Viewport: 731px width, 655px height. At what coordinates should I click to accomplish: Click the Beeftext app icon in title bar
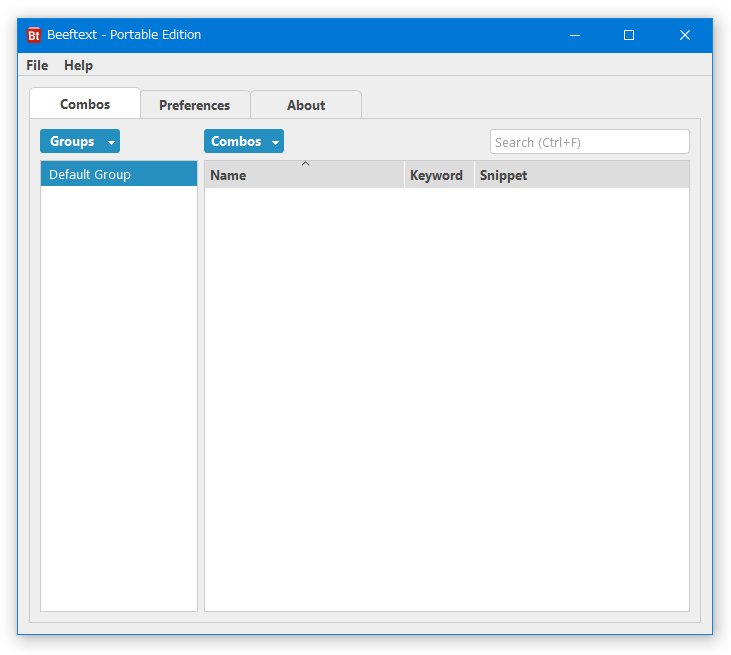(x=34, y=35)
